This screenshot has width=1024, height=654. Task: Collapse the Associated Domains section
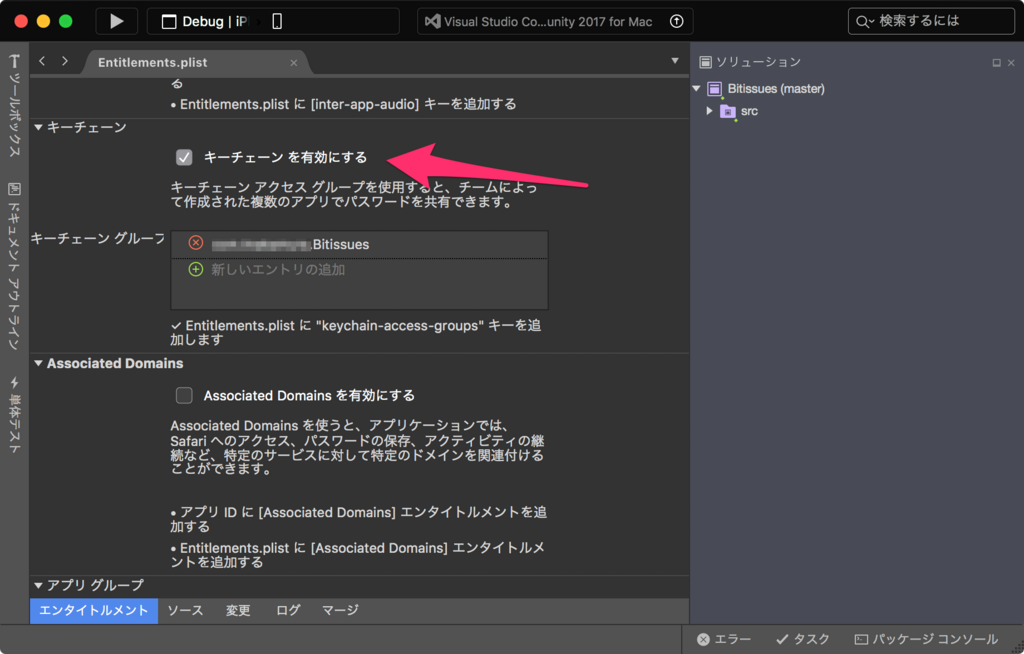38,363
